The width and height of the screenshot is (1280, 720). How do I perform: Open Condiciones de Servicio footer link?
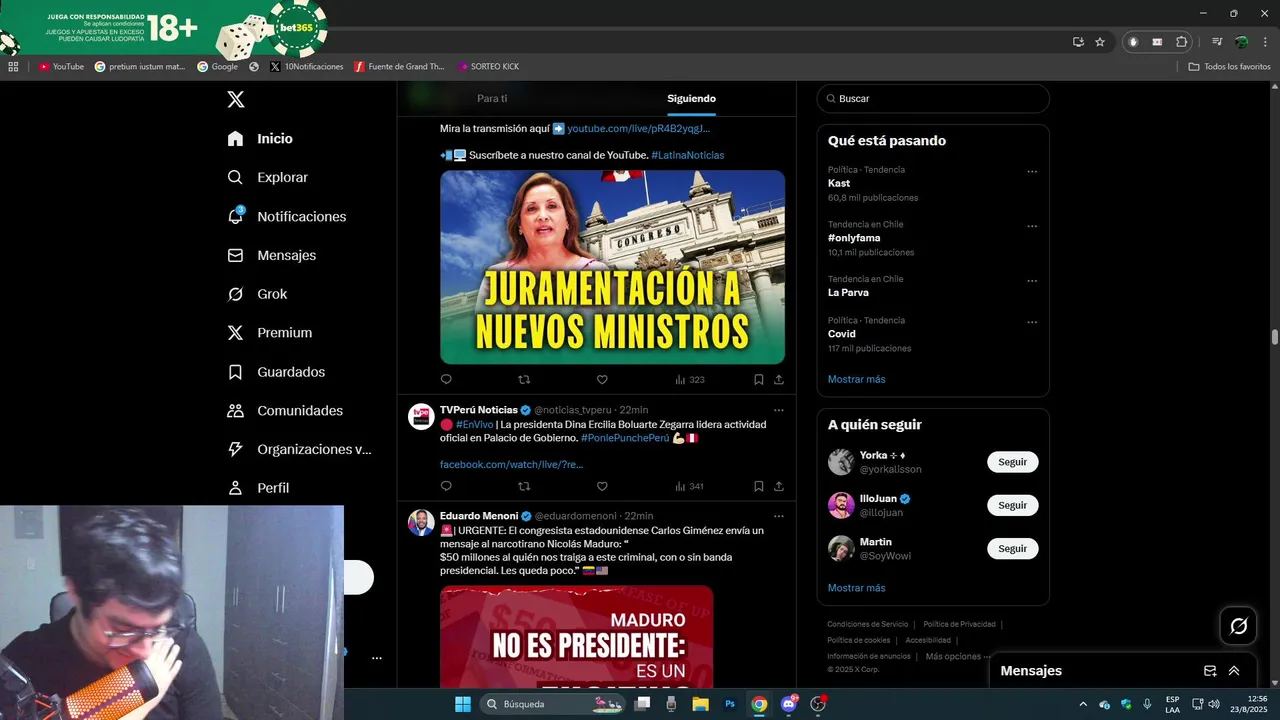point(868,624)
